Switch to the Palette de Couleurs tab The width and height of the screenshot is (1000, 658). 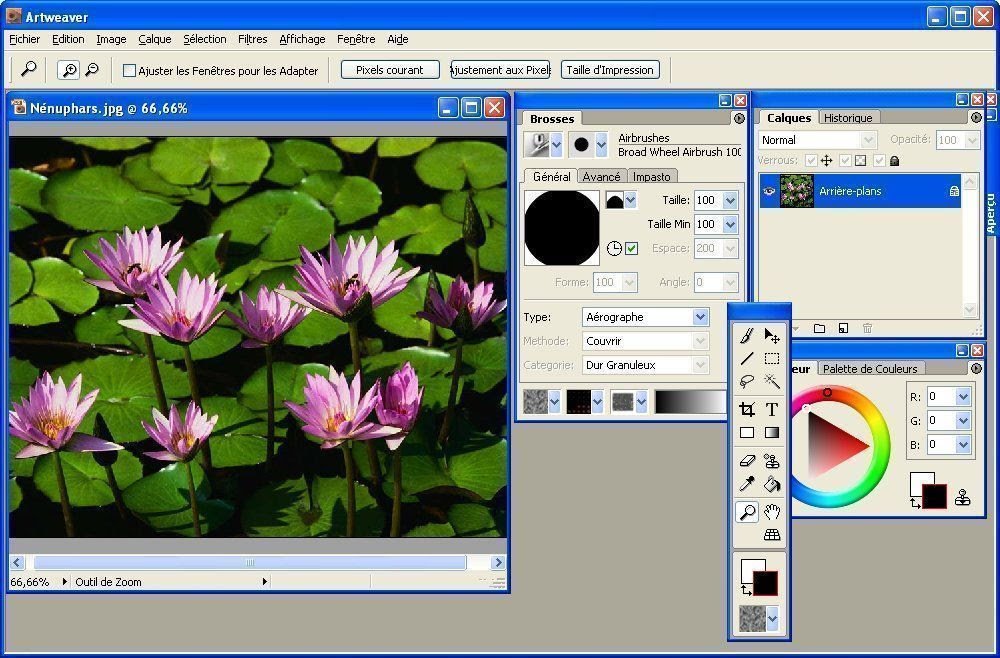click(x=870, y=369)
